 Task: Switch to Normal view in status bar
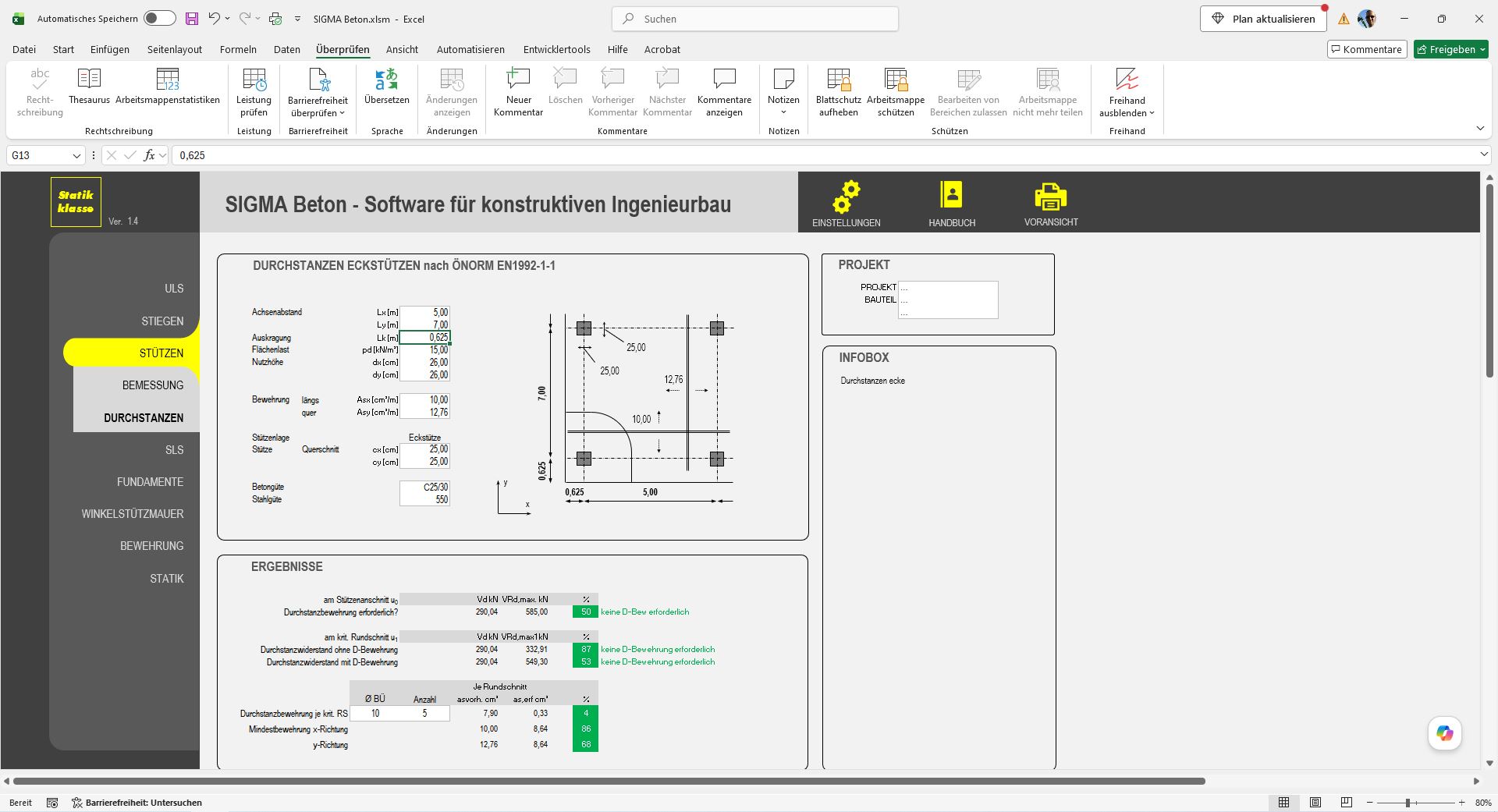click(1283, 802)
